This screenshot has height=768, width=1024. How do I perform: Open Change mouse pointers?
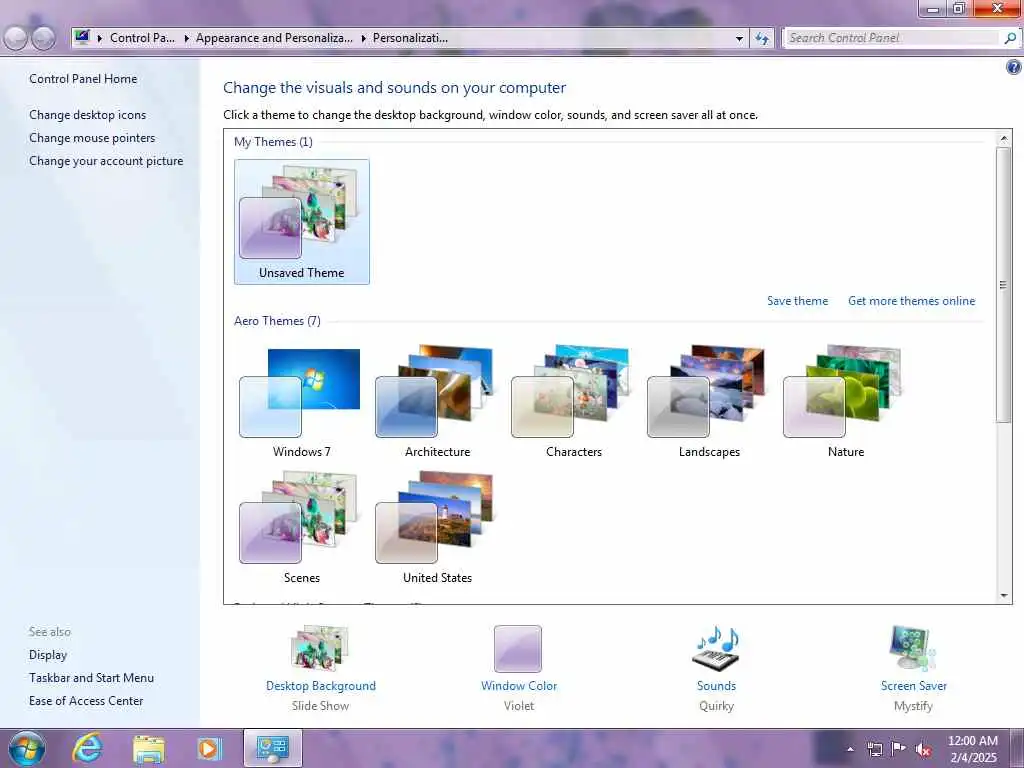coord(92,138)
